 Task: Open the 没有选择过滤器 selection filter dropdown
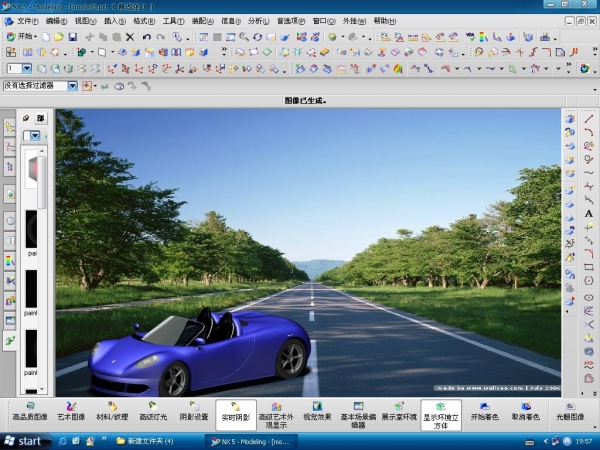tap(73, 86)
